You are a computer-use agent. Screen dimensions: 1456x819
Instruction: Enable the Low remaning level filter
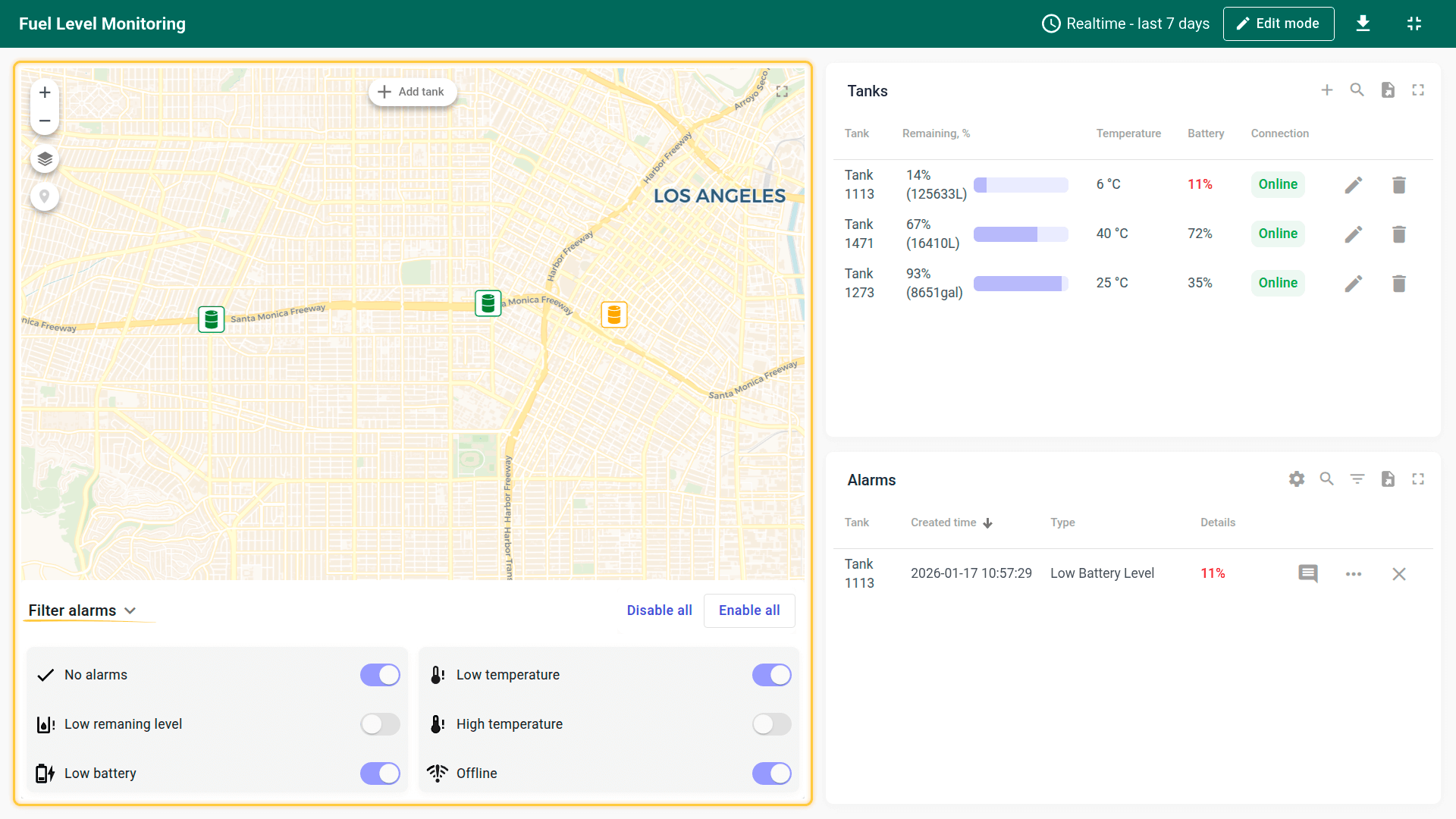pos(380,724)
